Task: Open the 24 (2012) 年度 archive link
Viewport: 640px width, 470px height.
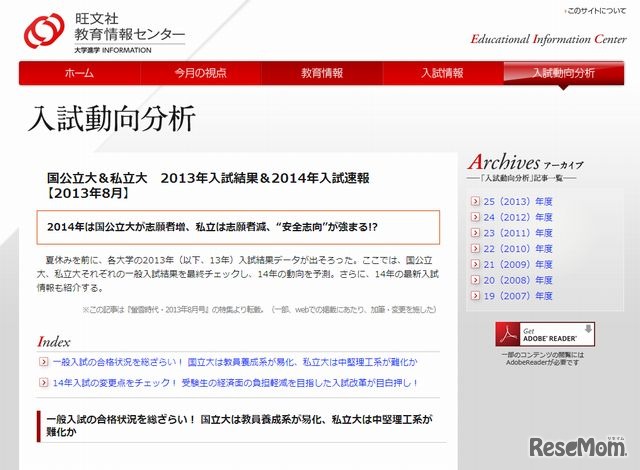Action: tap(518, 217)
